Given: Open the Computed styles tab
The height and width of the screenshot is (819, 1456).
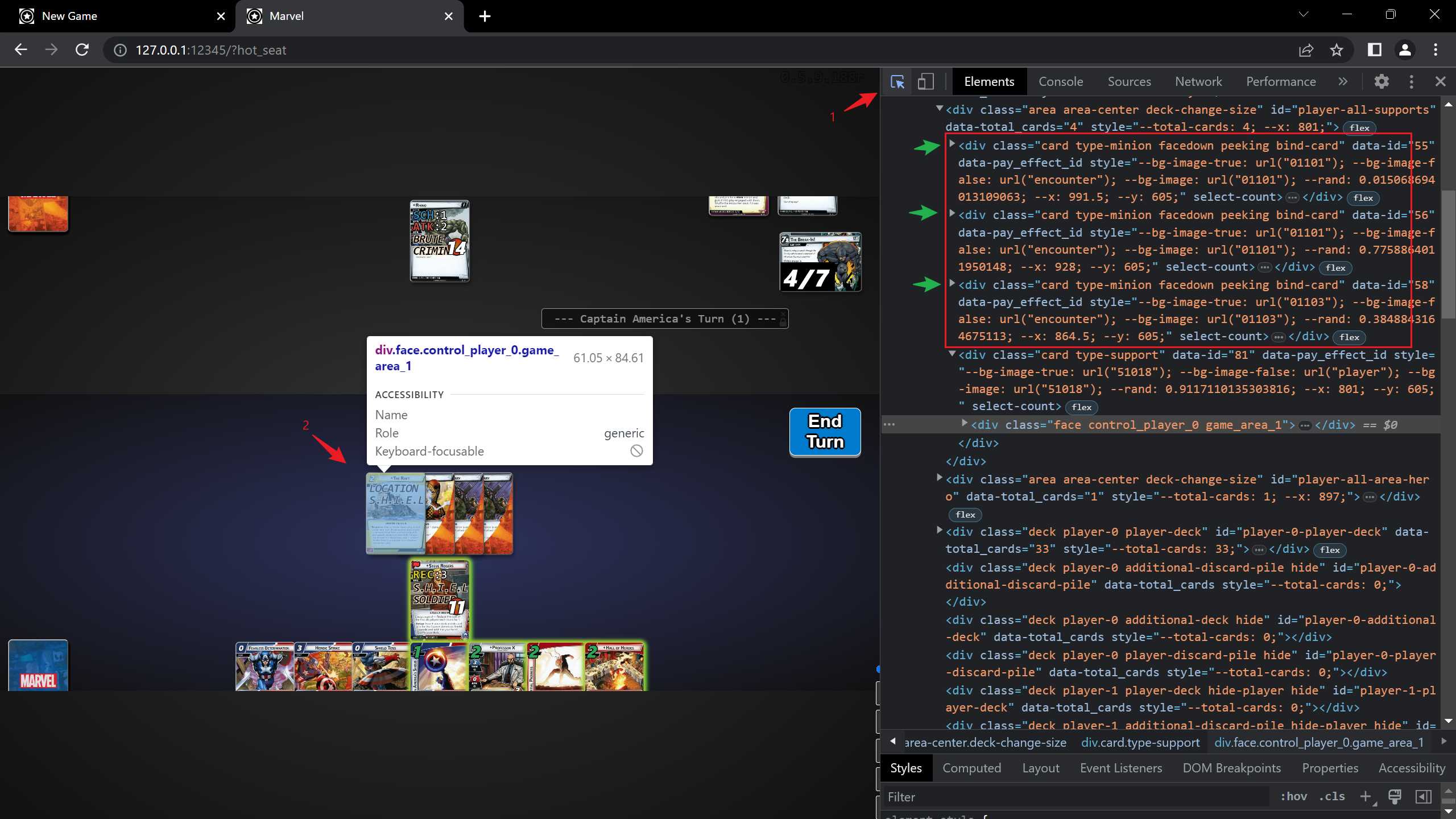Looking at the screenshot, I should coord(971,768).
